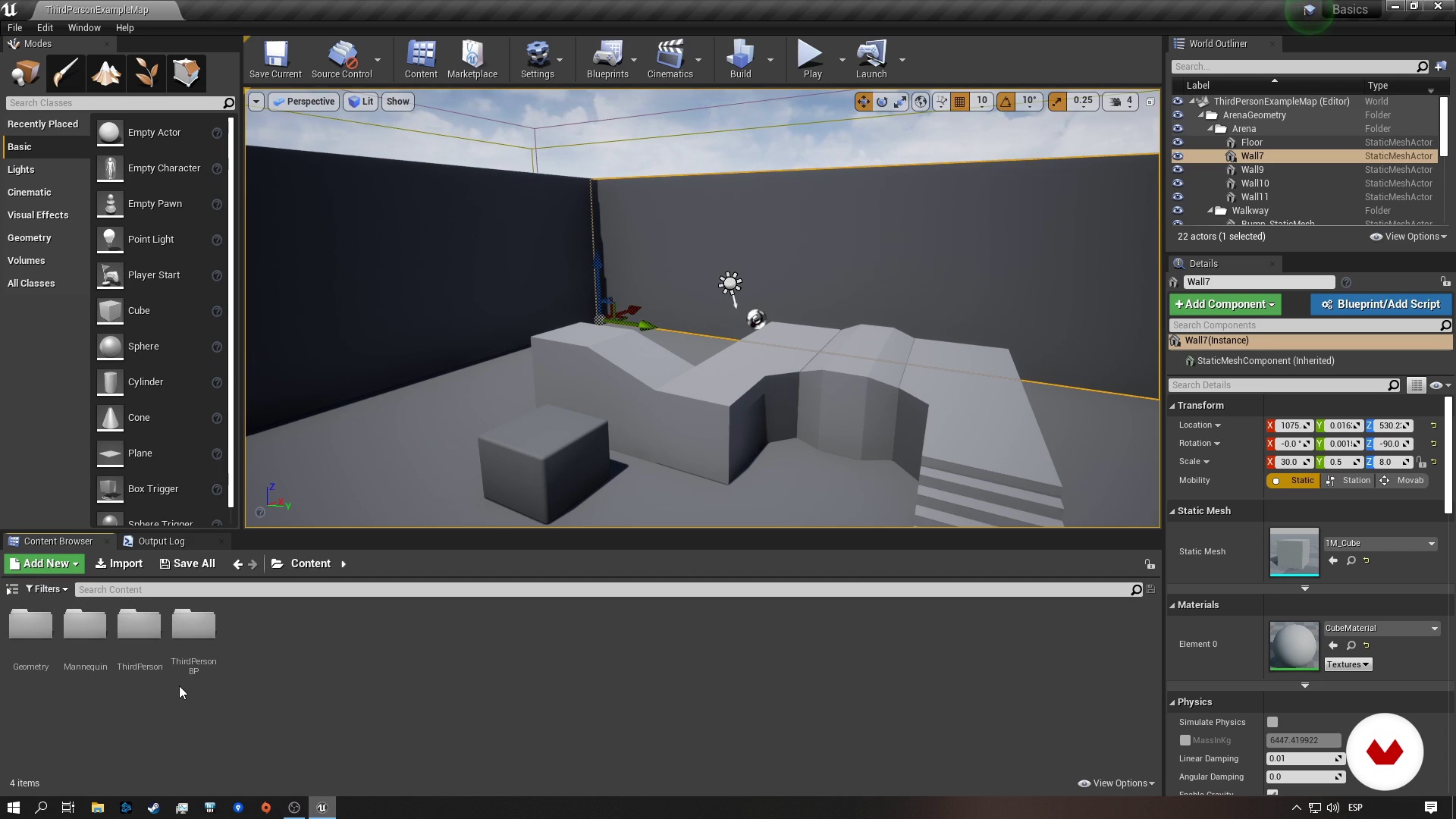Select the Paint mode brush icon

point(65,74)
